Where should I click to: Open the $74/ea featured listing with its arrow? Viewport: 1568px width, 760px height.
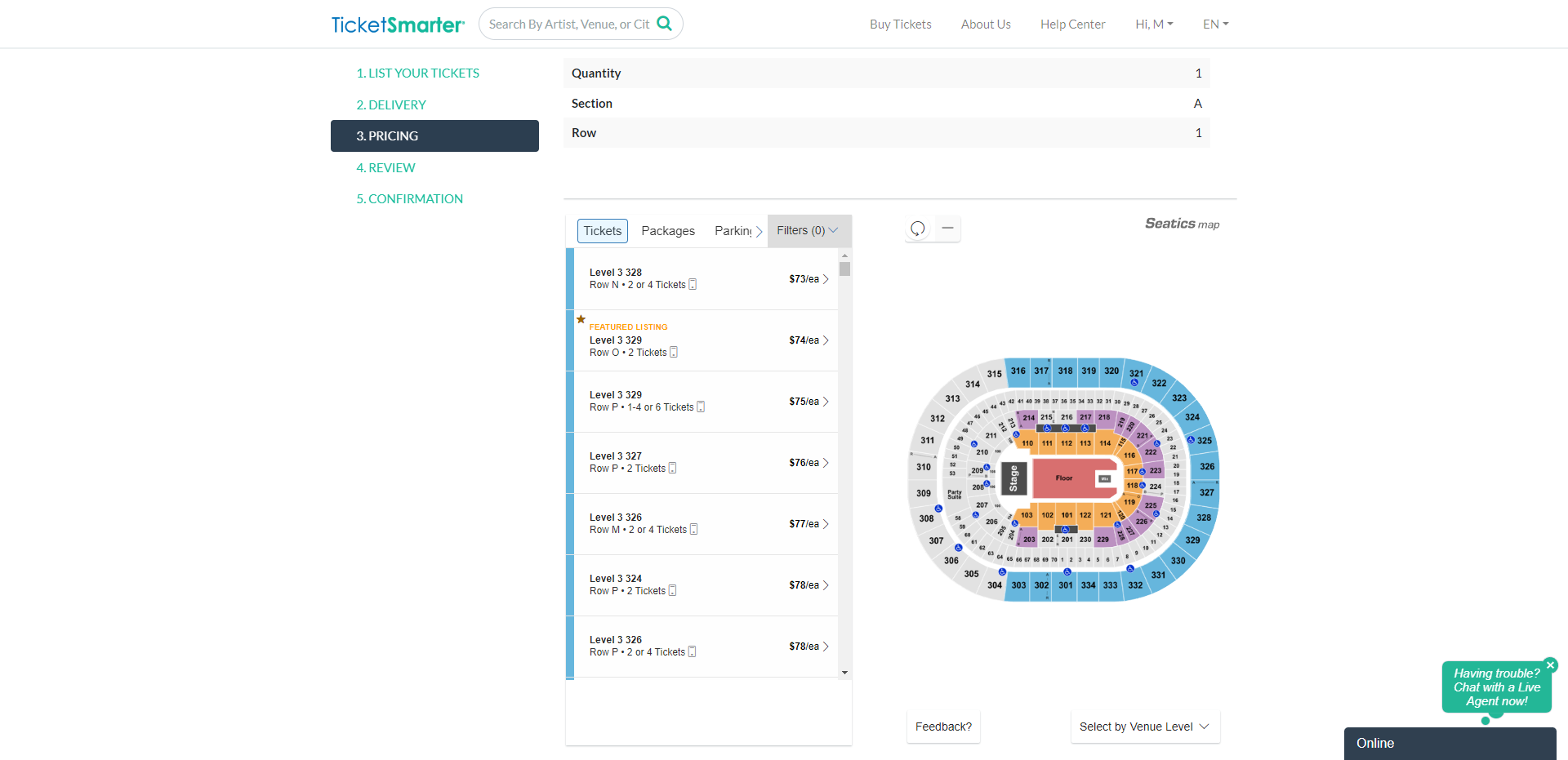[826, 340]
